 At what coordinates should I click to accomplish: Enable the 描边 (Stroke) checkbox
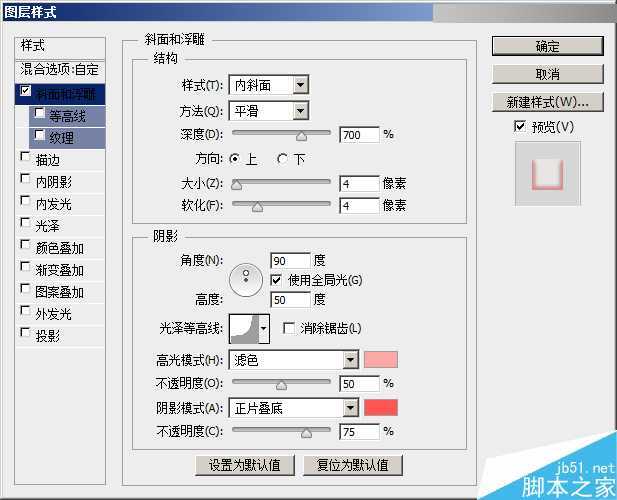coord(25,158)
